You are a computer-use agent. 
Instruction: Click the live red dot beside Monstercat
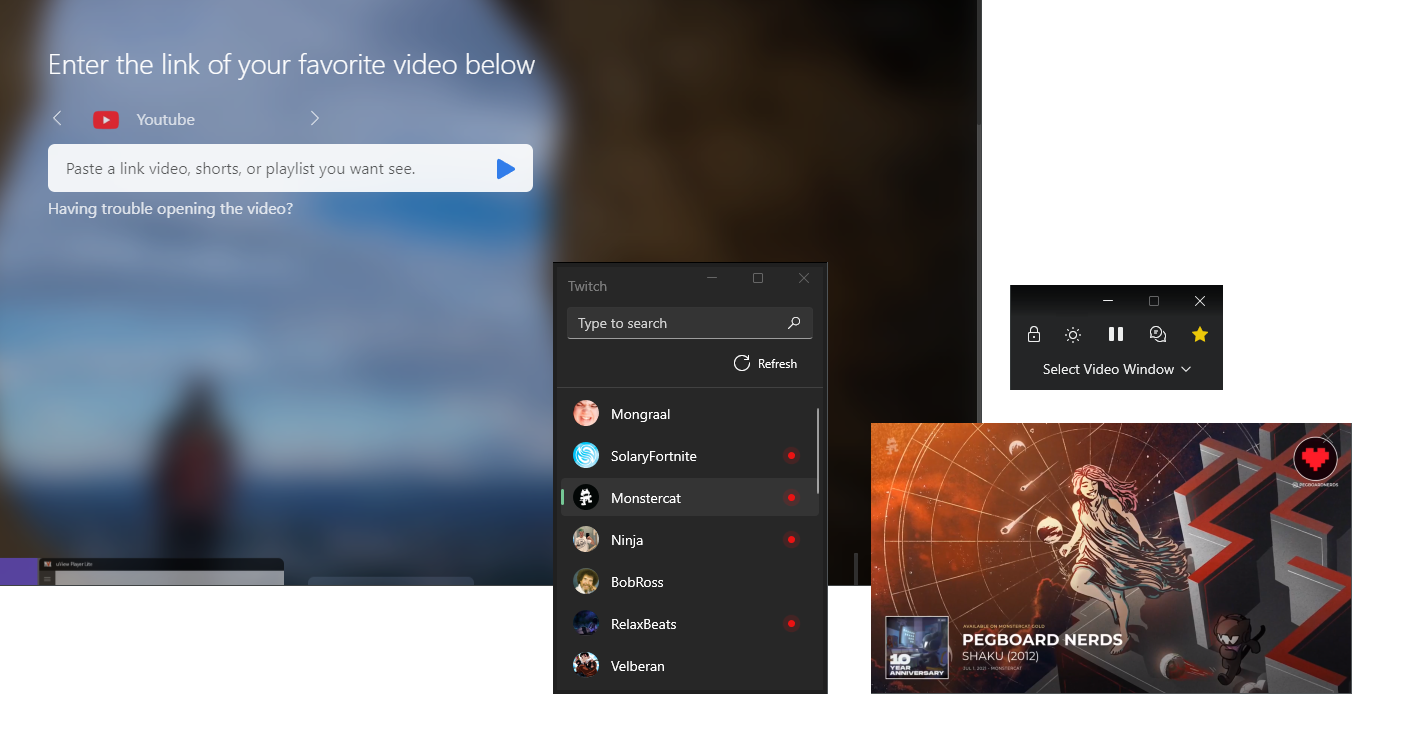click(x=791, y=498)
